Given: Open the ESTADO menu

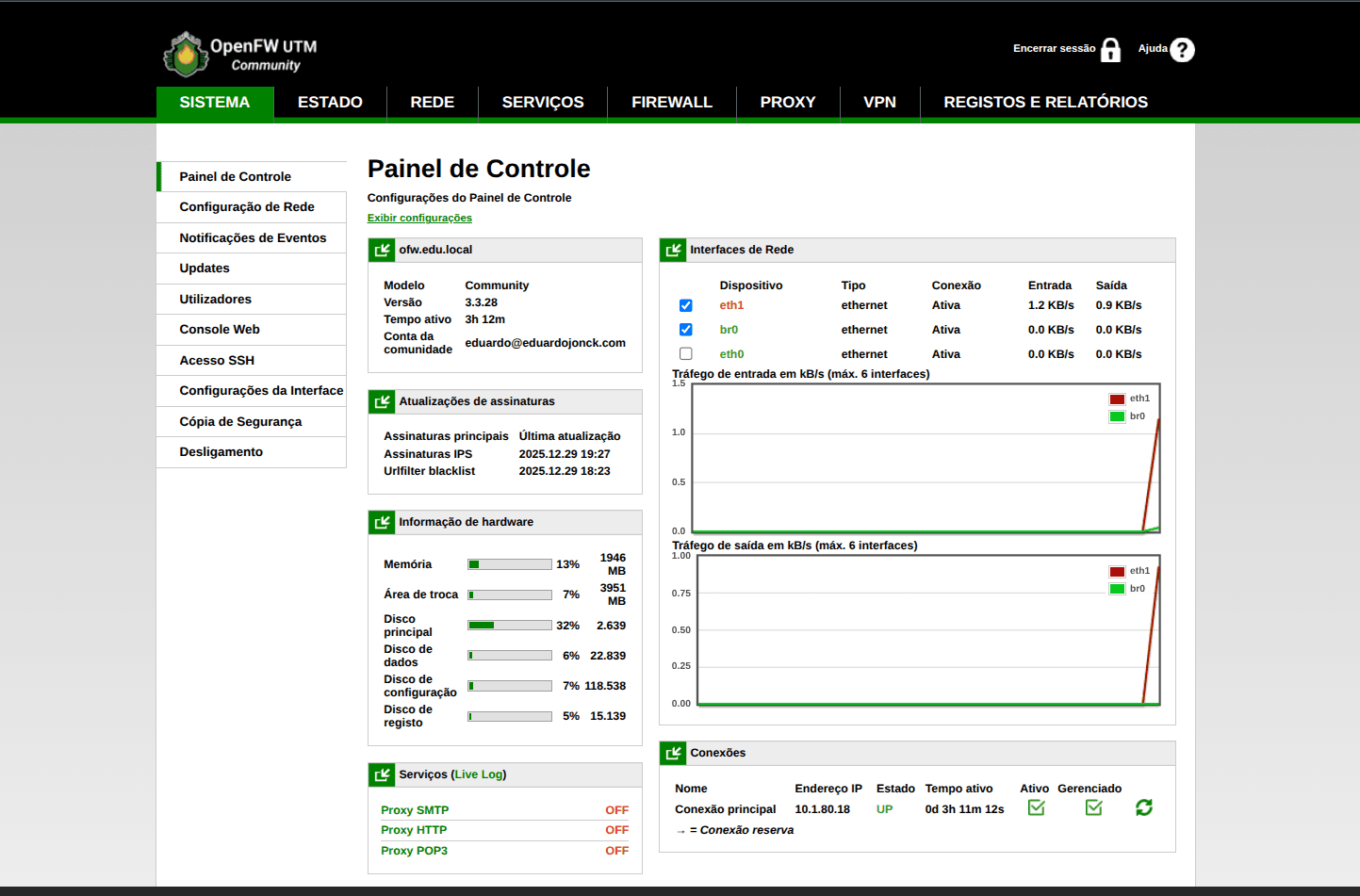Looking at the screenshot, I should [330, 103].
